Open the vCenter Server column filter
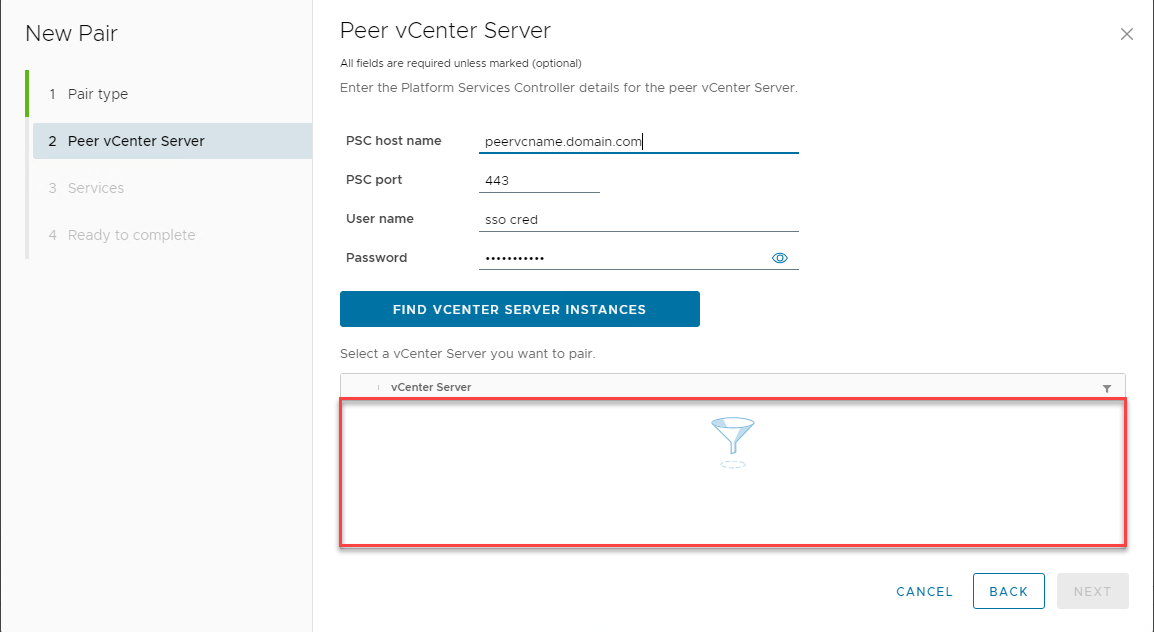Viewport: 1154px width, 632px height. point(1106,388)
